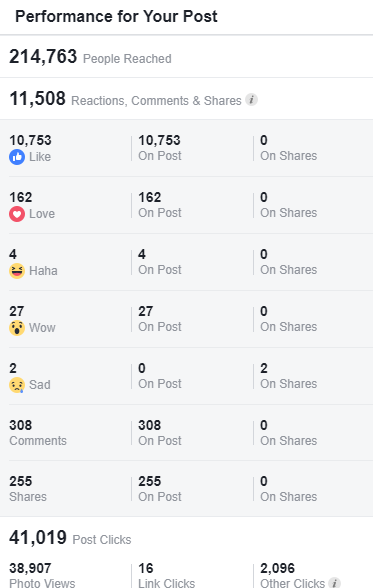Click the 10,753 On Post likes value
This screenshot has height=588, width=373.
160,148
